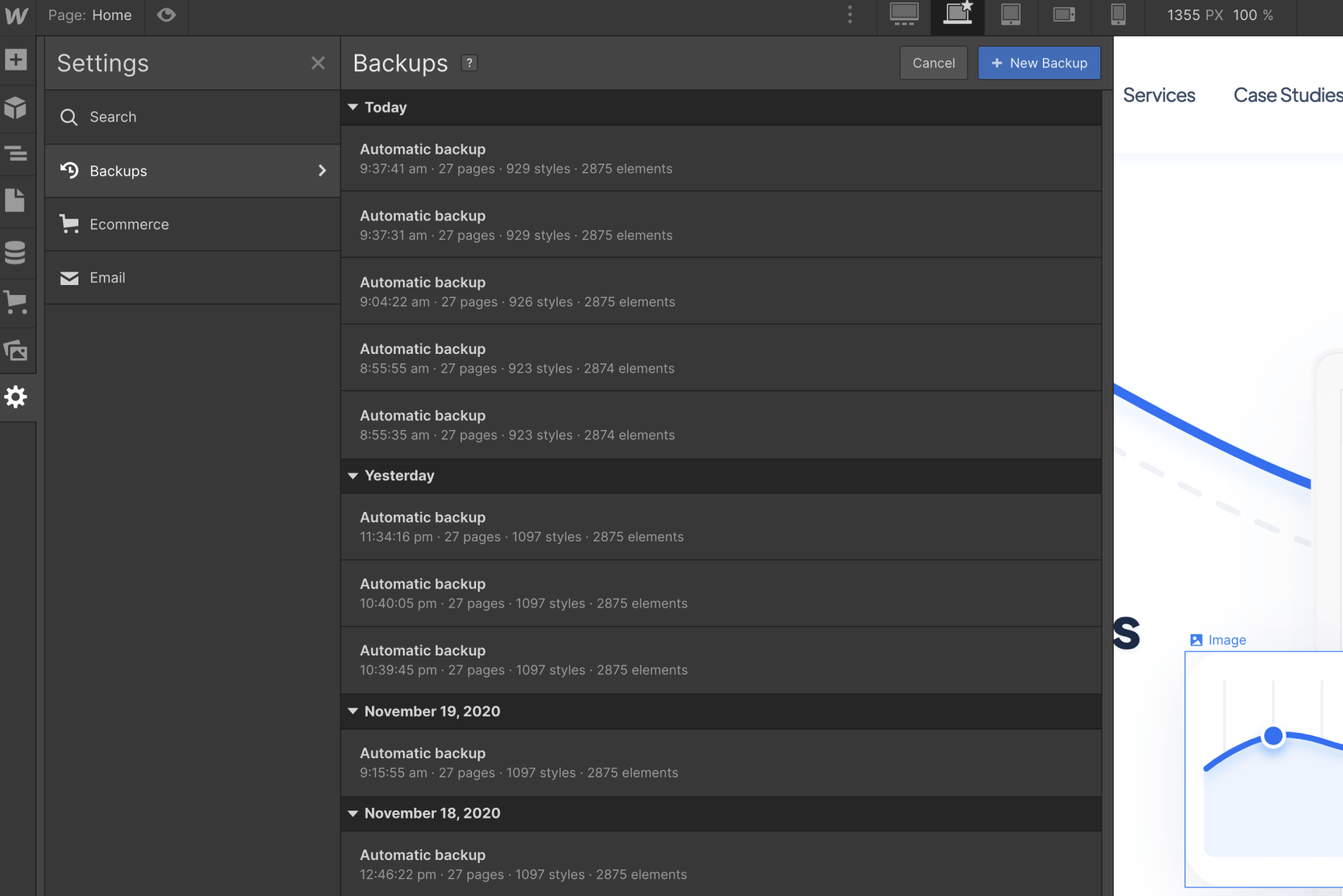This screenshot has width=1343, height=896.
Task: Select the 11:34:16 pm automatic backup
Action: pos(646,526)
